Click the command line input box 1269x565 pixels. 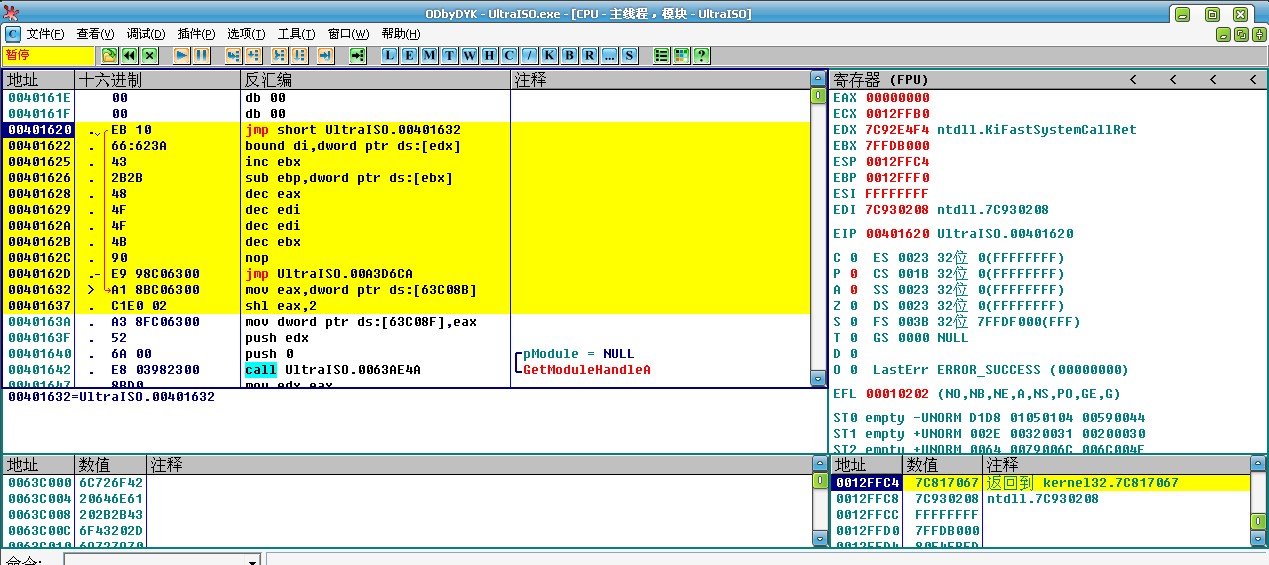point(155,561)
